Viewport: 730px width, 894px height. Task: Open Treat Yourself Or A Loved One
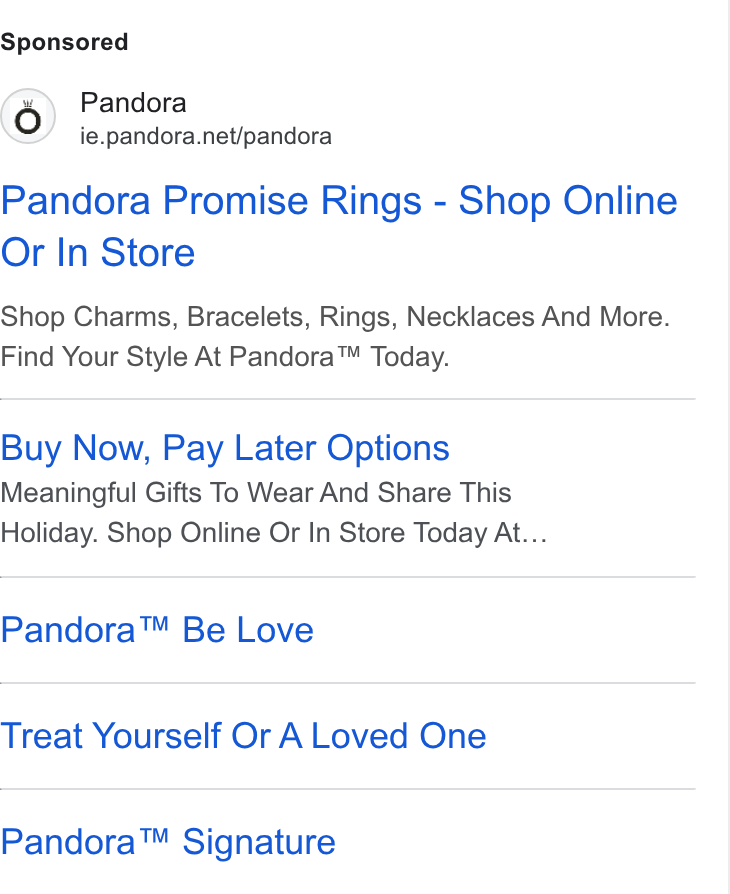coord(243,735)
